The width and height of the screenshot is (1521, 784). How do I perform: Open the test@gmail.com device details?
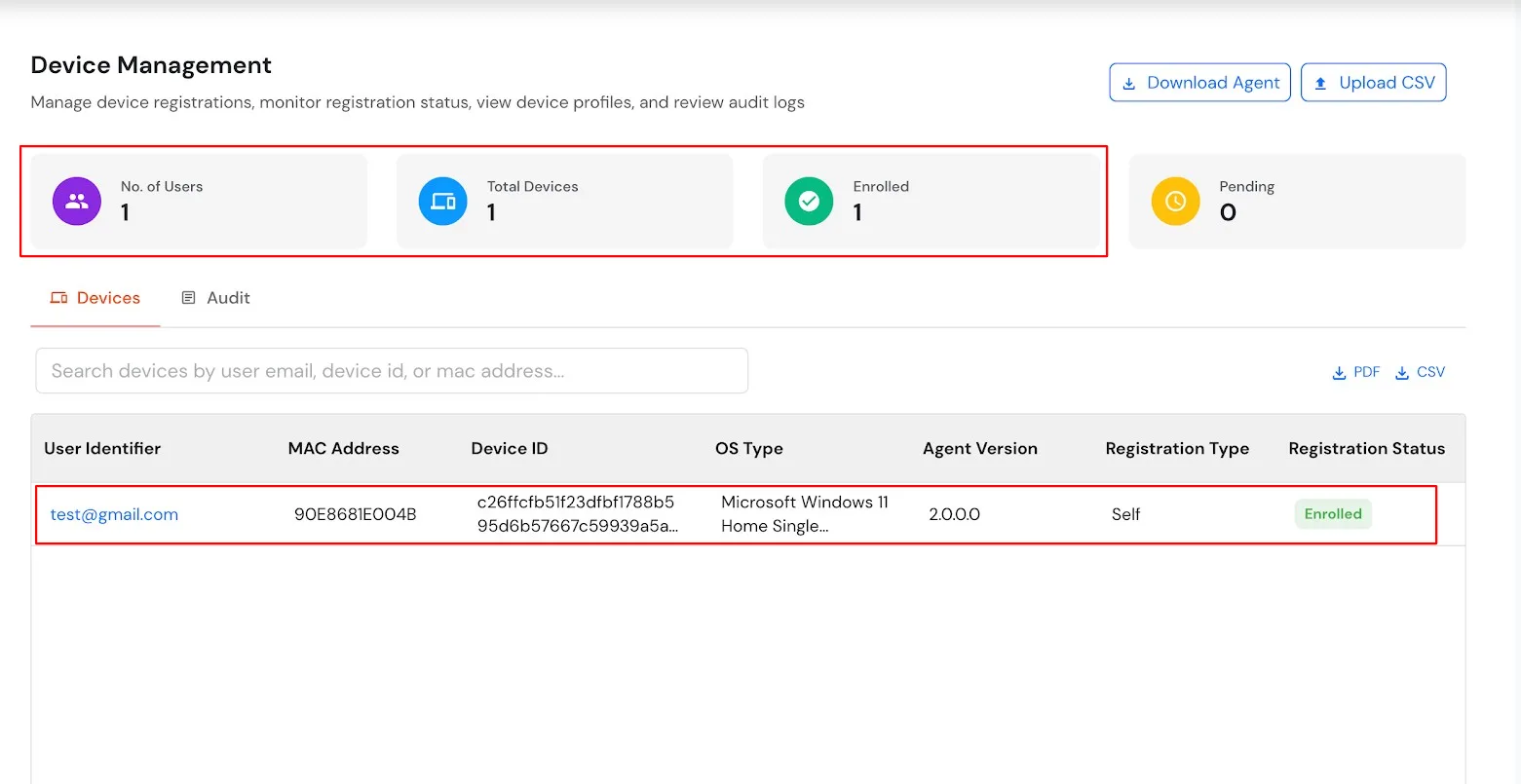(x=114, y=514)
